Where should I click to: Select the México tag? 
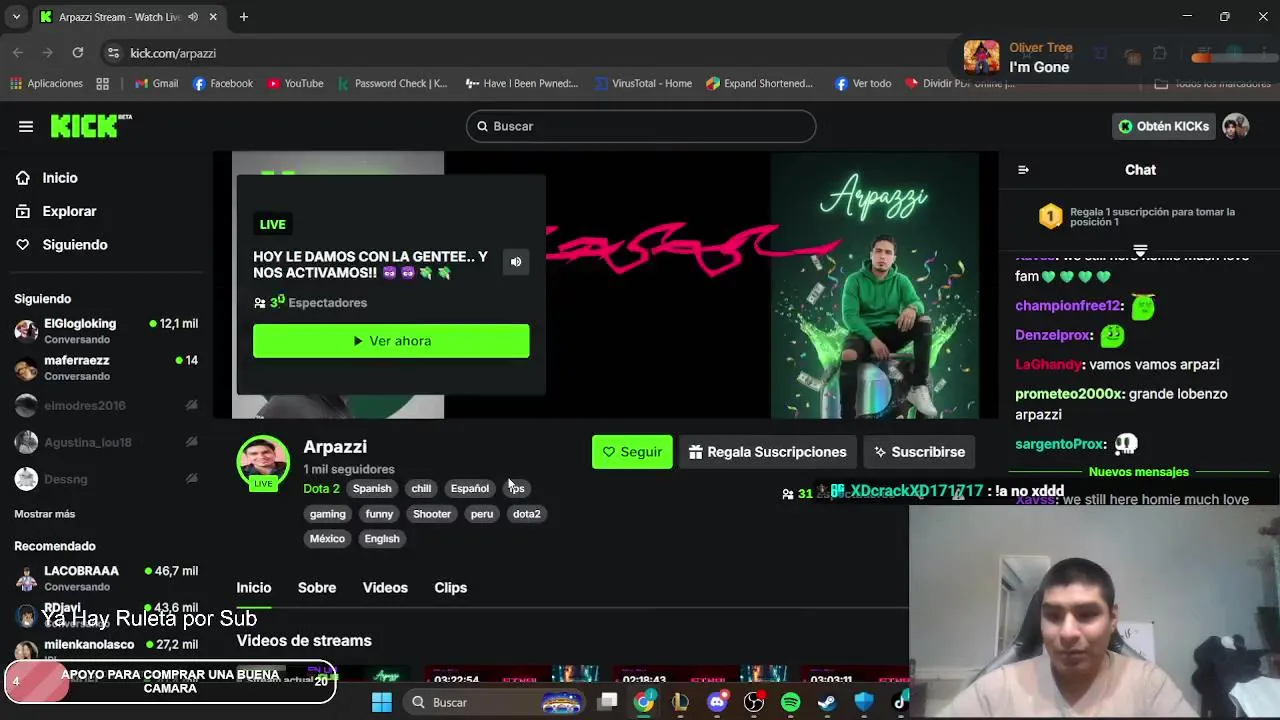point(327,539)
